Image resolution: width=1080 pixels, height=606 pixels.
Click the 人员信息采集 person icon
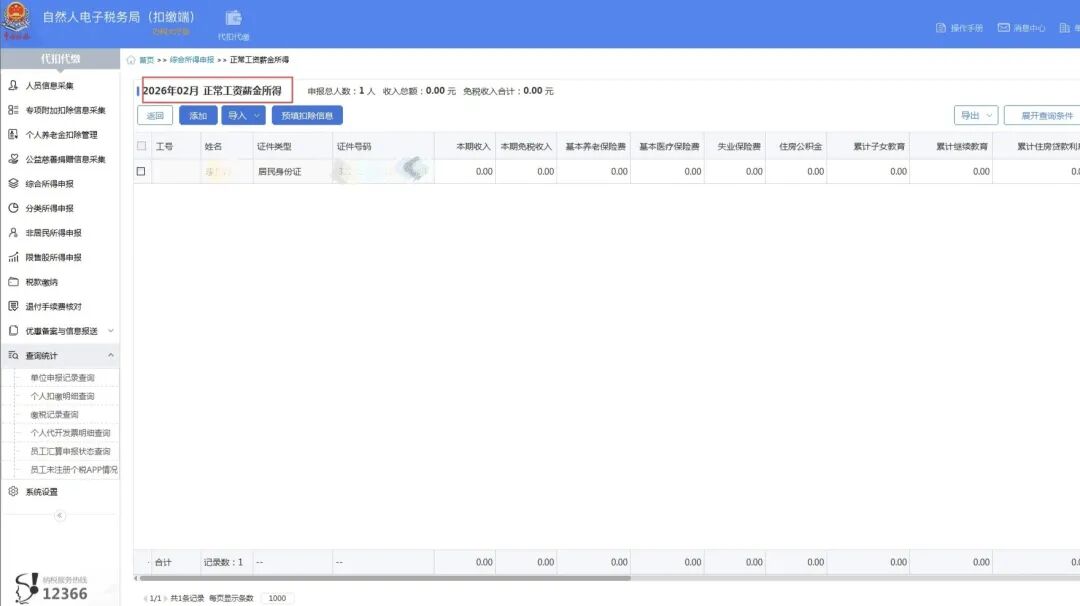tap(13, 85)
